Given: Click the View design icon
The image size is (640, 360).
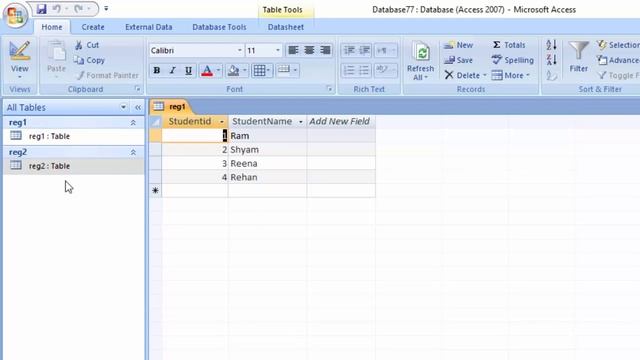Looking at the screenshot, I should tap(20, 52).
